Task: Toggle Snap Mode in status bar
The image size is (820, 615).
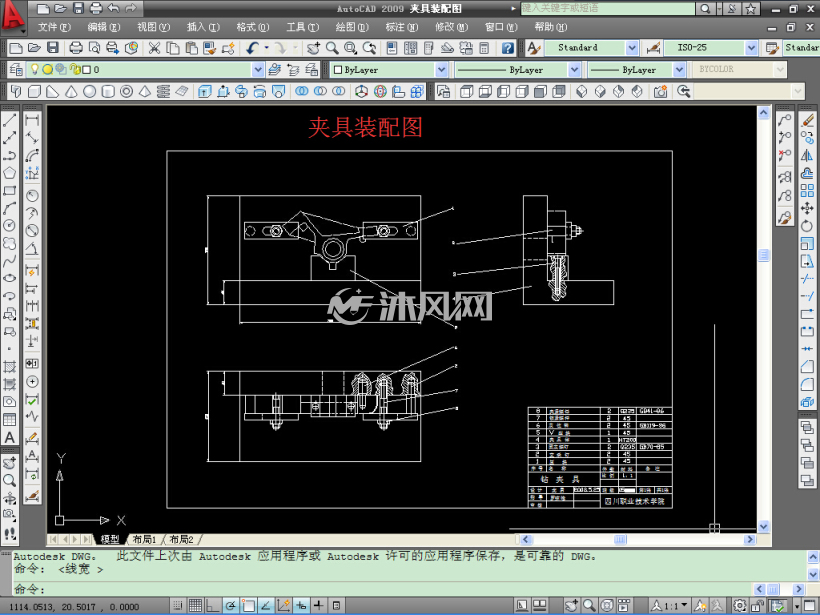Action: (178, 606)
